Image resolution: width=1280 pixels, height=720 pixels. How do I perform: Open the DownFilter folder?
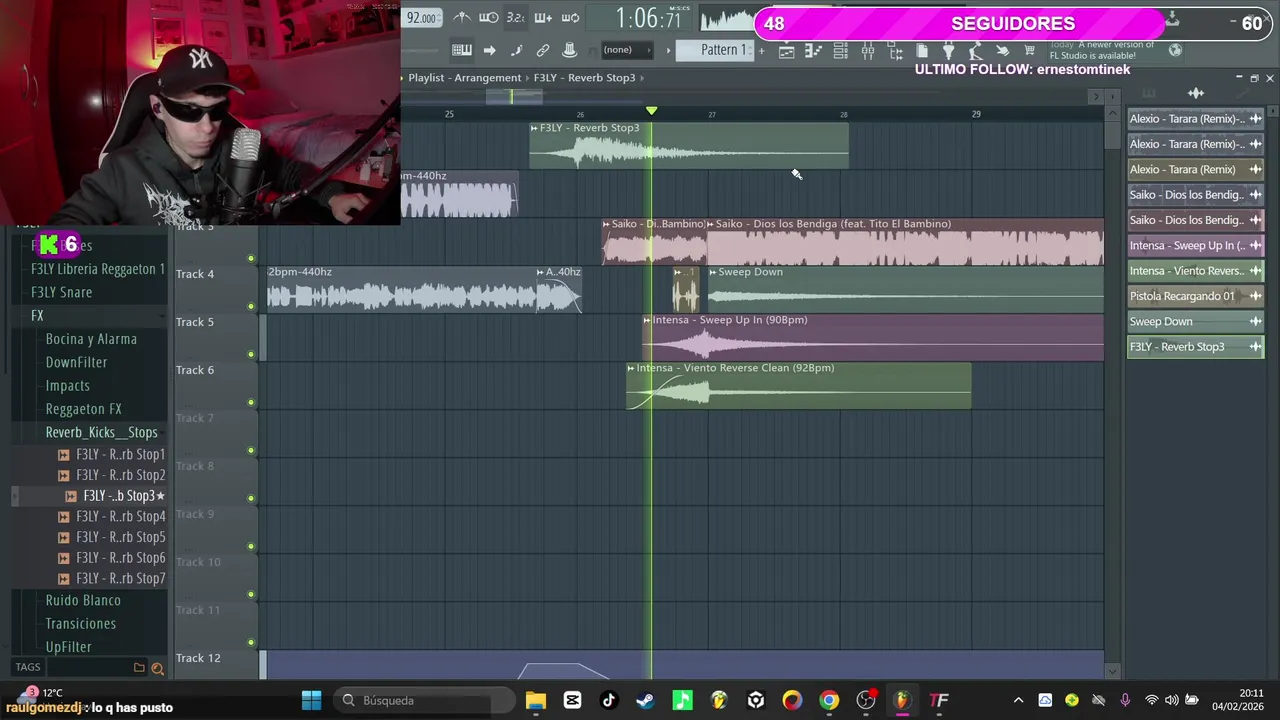click(76, 362)
